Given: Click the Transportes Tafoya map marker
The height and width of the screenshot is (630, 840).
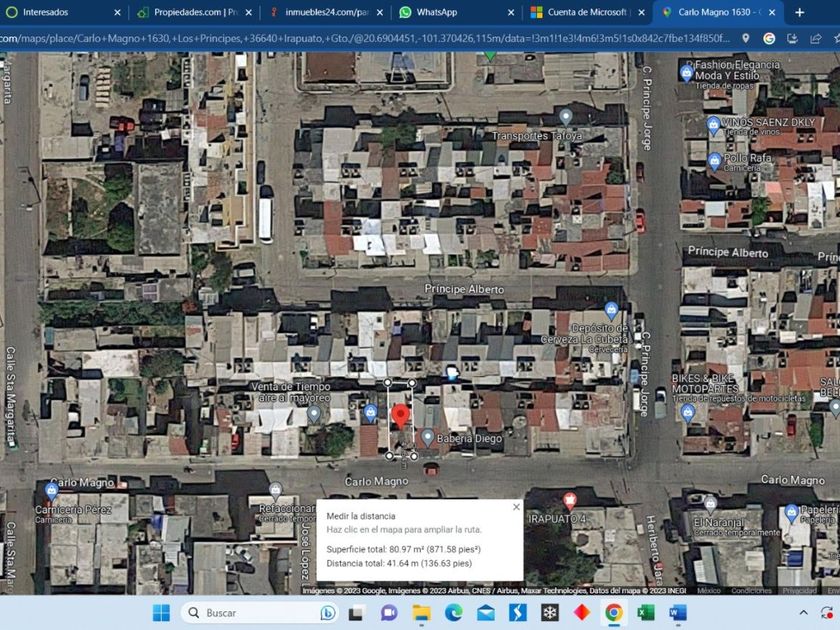Looking at the screenshot, I should tap(566, 116).
